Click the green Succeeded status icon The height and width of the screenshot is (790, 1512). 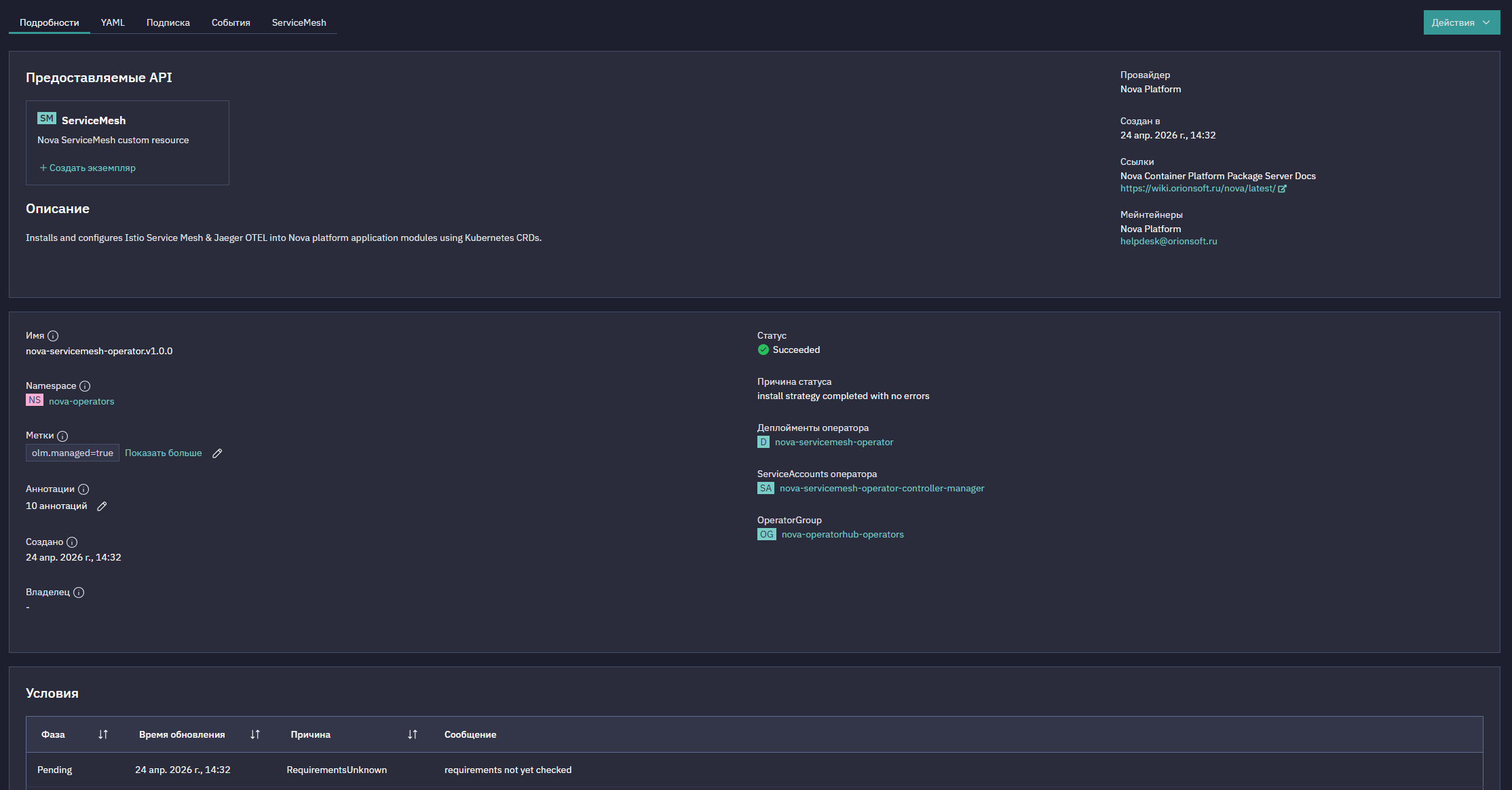pyautogui.click(x=763, y=350)
